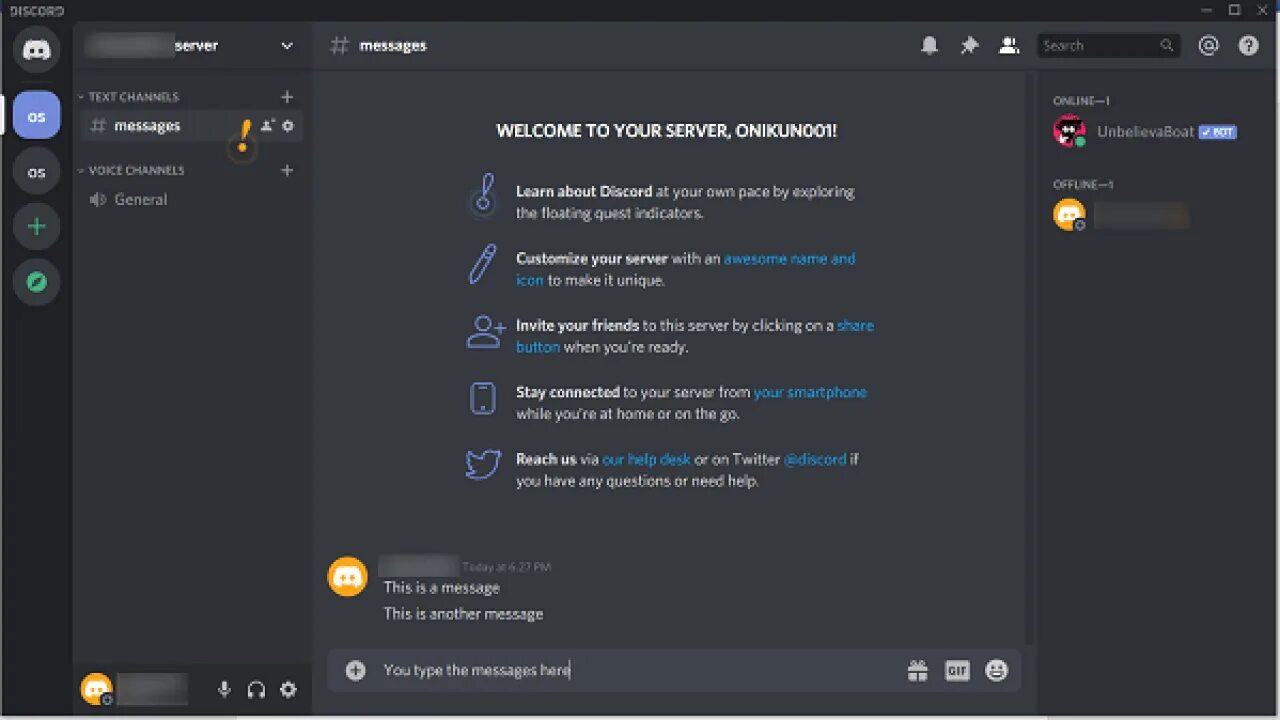This screenshot has height=720, width=1280.
Task: Click the Search field in the header
Action: 1108,46
